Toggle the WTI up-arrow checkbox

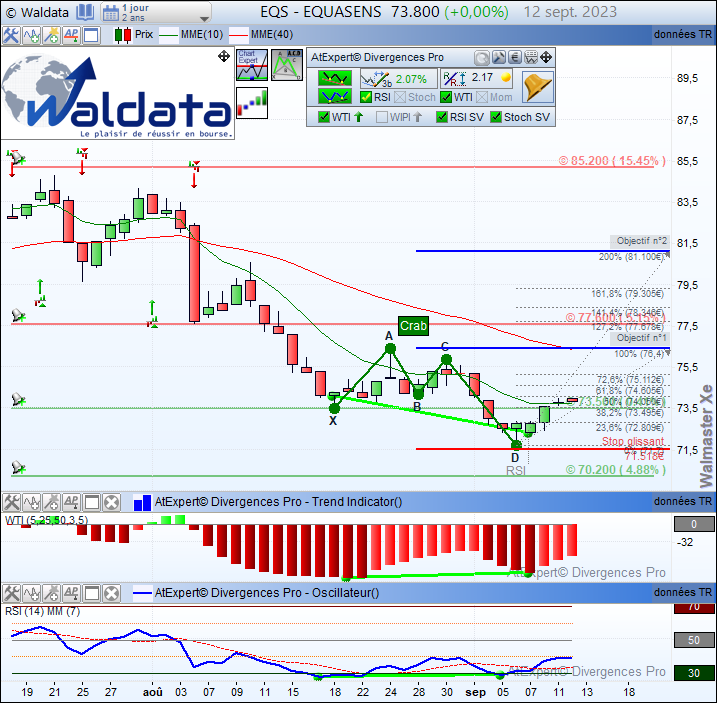click(x=324, y=117)
